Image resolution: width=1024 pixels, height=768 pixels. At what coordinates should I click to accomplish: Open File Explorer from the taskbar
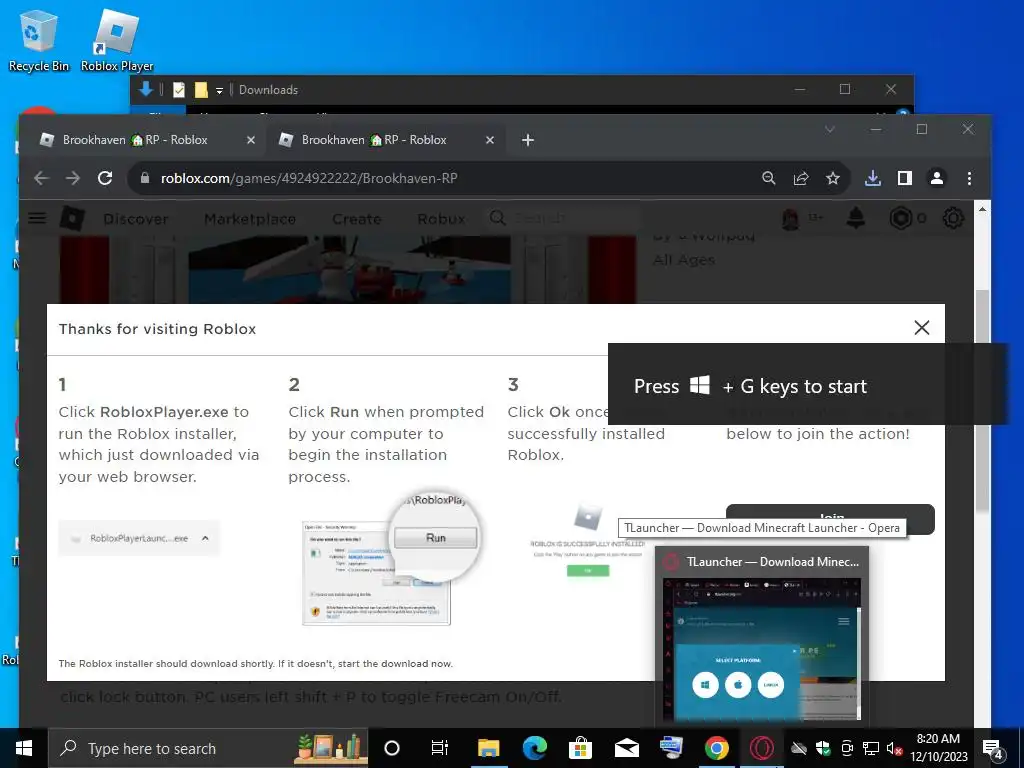(x=488, y=748)
